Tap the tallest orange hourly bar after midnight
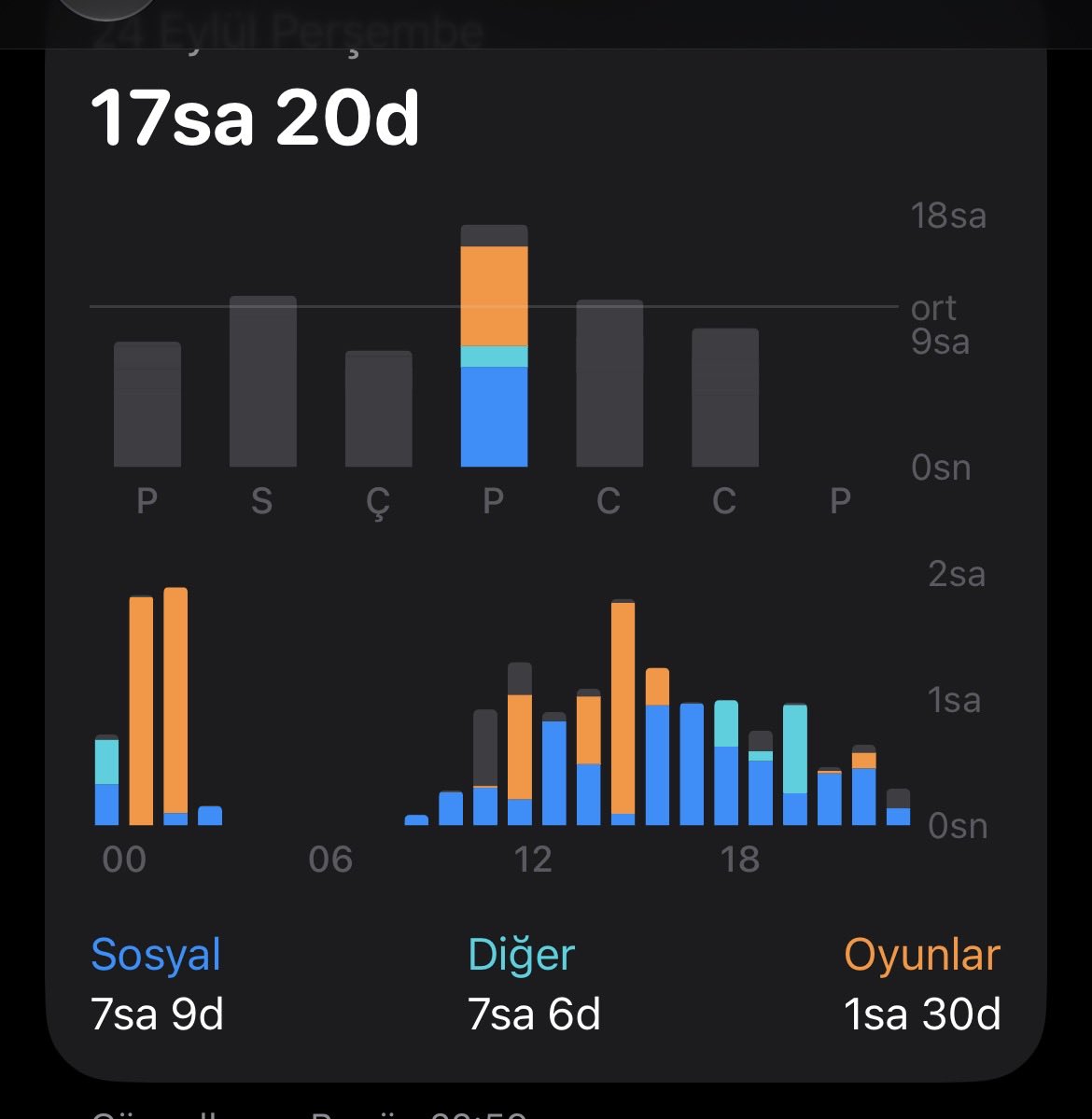 click(175, 706)
